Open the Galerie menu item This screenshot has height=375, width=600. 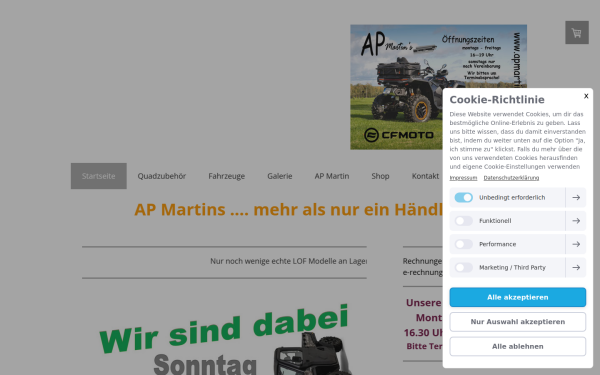tap(280, 176)
